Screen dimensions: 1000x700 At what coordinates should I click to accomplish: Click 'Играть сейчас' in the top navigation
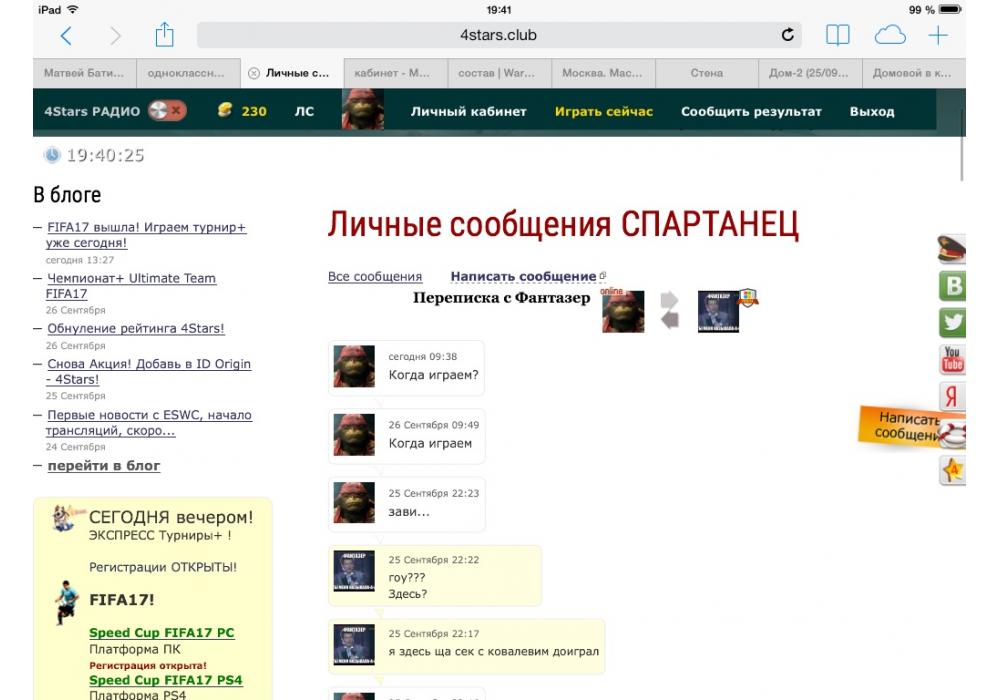pyautogui.click(x=604, y=111)
